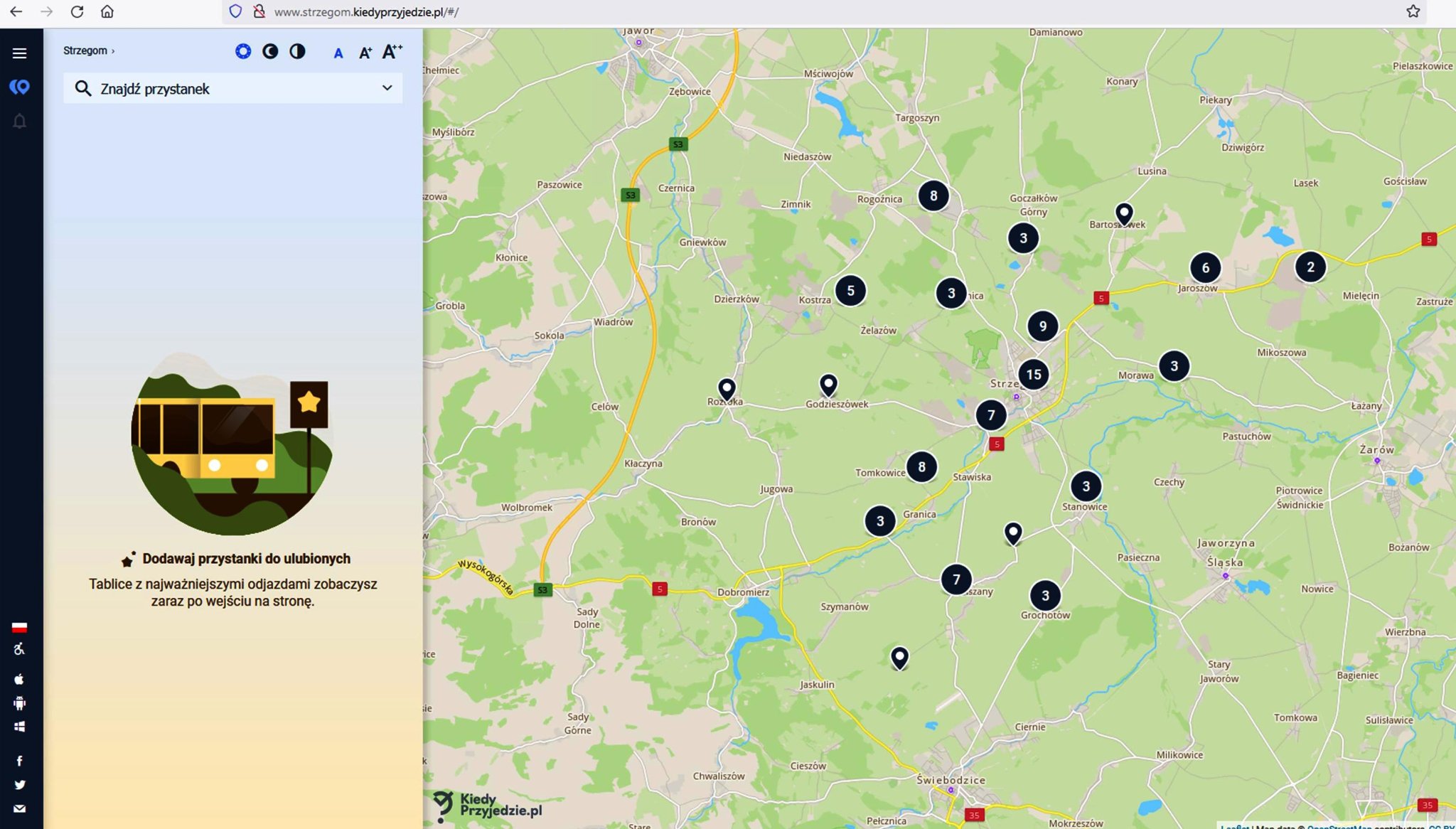Click the Android app icon
Screen dimensions: 1456x829
point(19,703)
